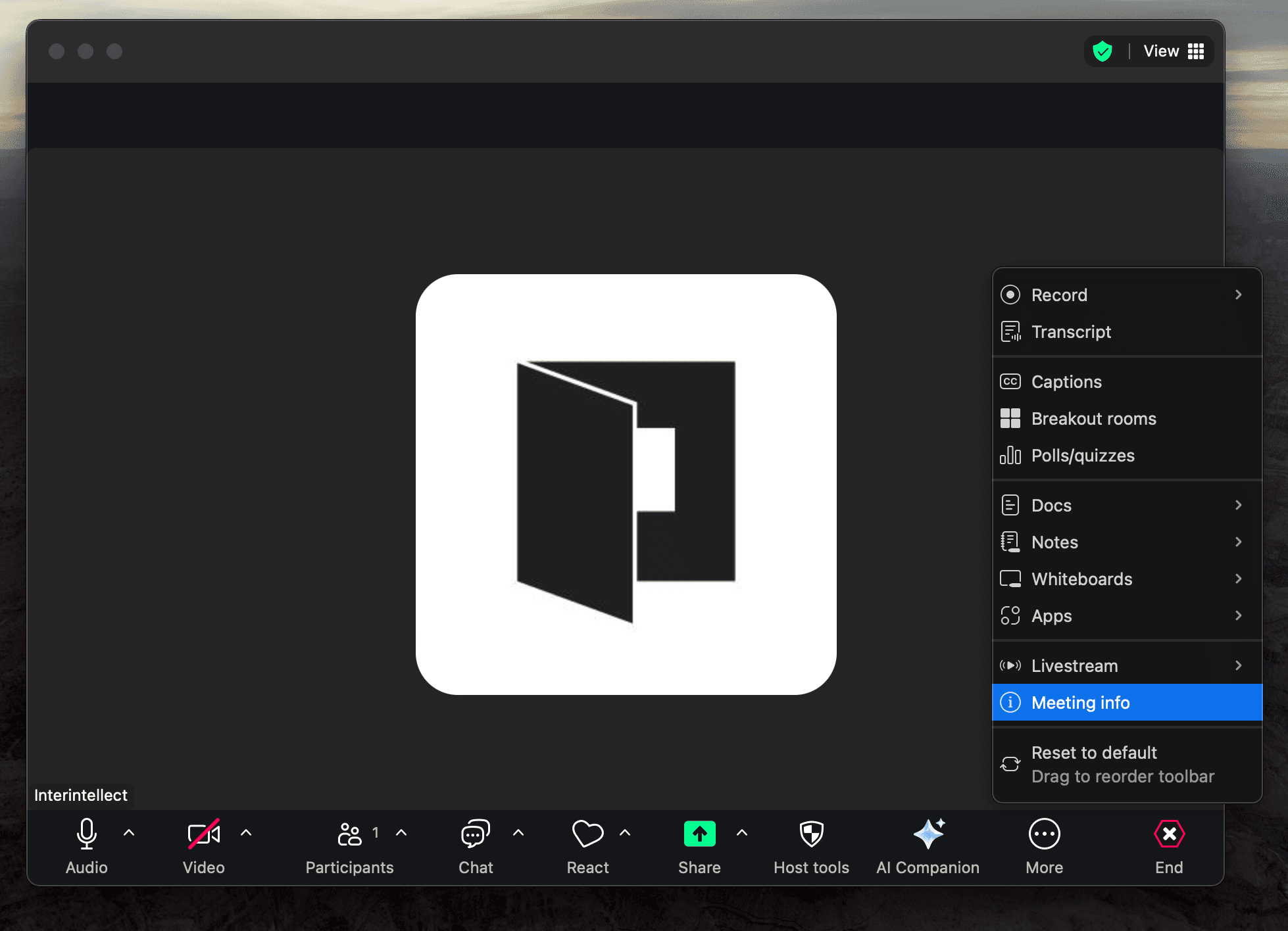The width and height of the screenshot is (1288, 931).
Task: Expand the Chat options arrow
Action: click(518, 832)
